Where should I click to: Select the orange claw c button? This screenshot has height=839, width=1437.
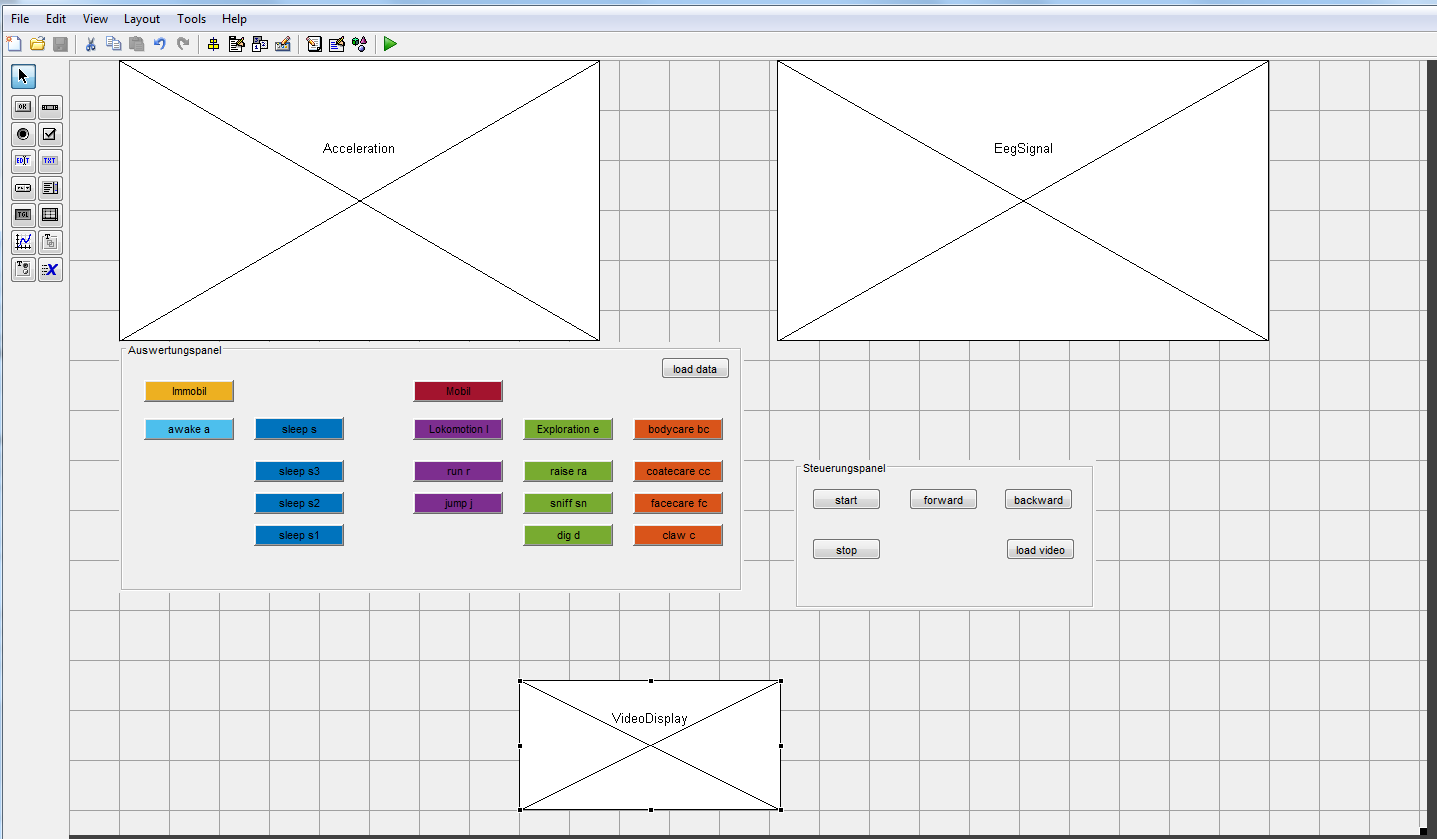coord(678,535)
